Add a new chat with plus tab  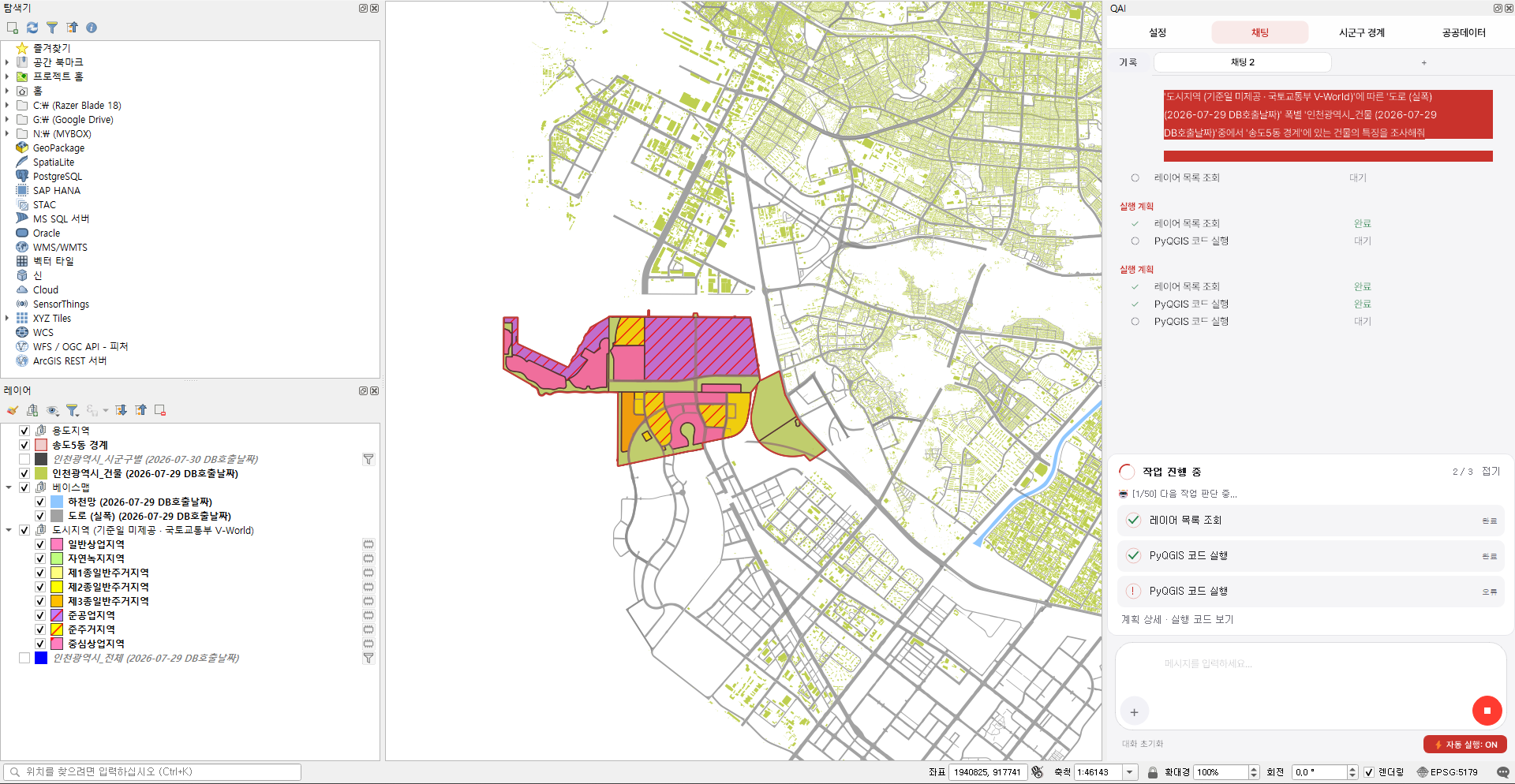click(1423, 62)
